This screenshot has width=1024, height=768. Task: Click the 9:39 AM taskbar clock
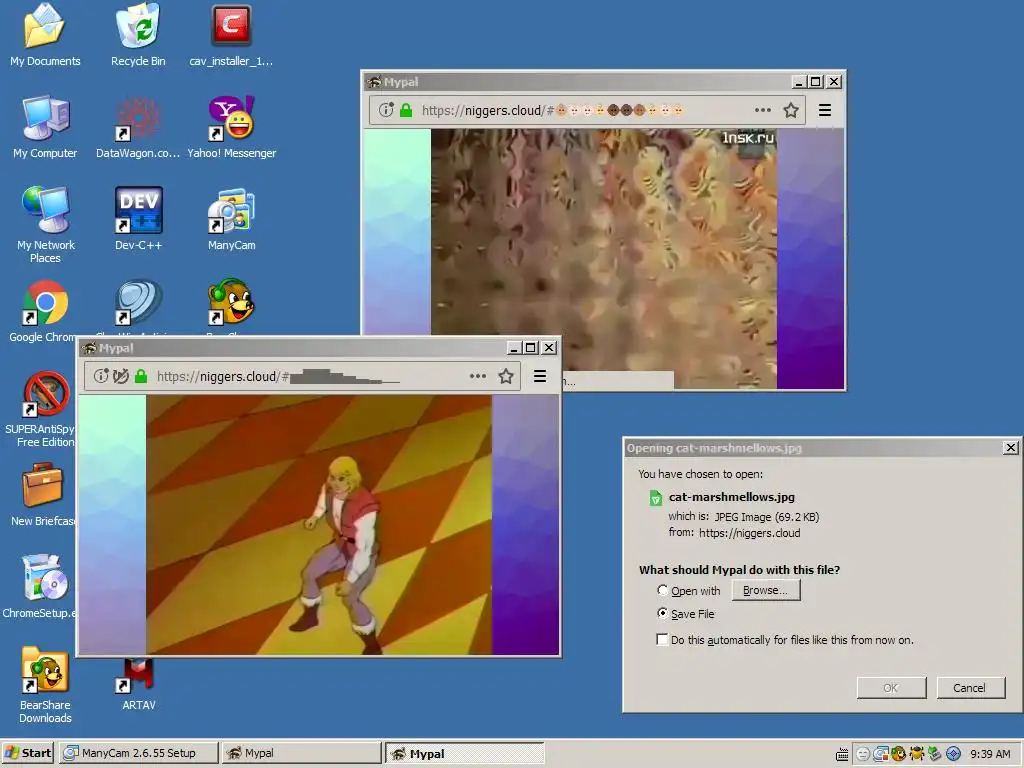pyautogui.click(x=990, y=754)
